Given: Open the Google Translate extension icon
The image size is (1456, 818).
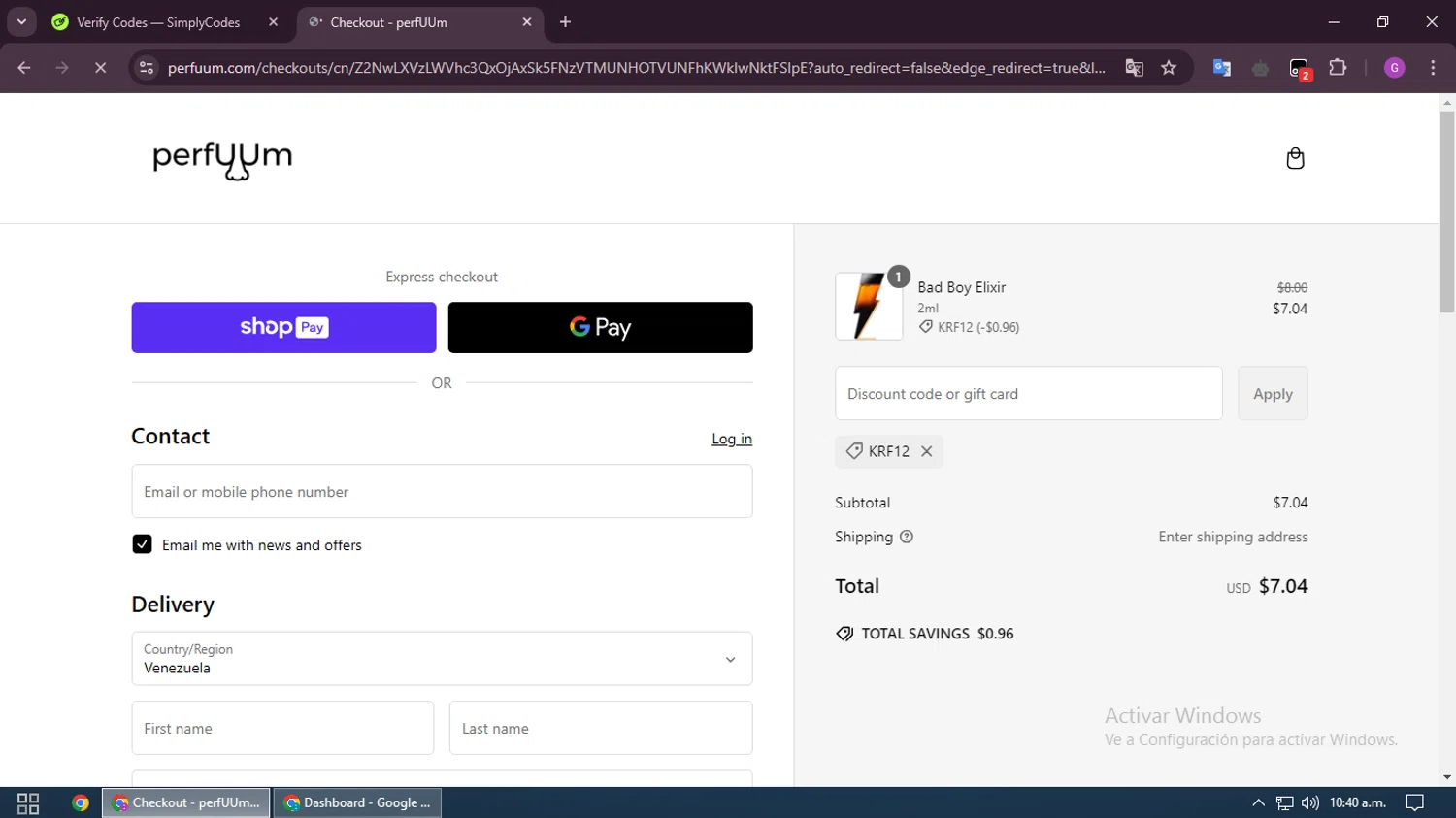Looking at the screenshot, I should (1222, 68).
